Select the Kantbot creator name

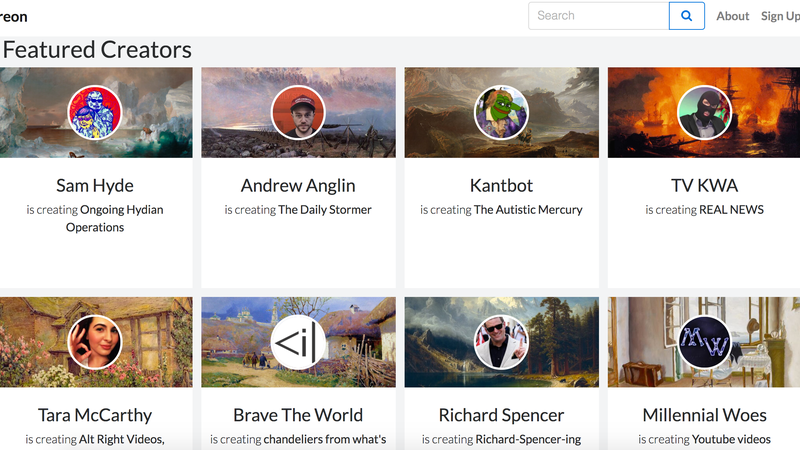(501, 186)
